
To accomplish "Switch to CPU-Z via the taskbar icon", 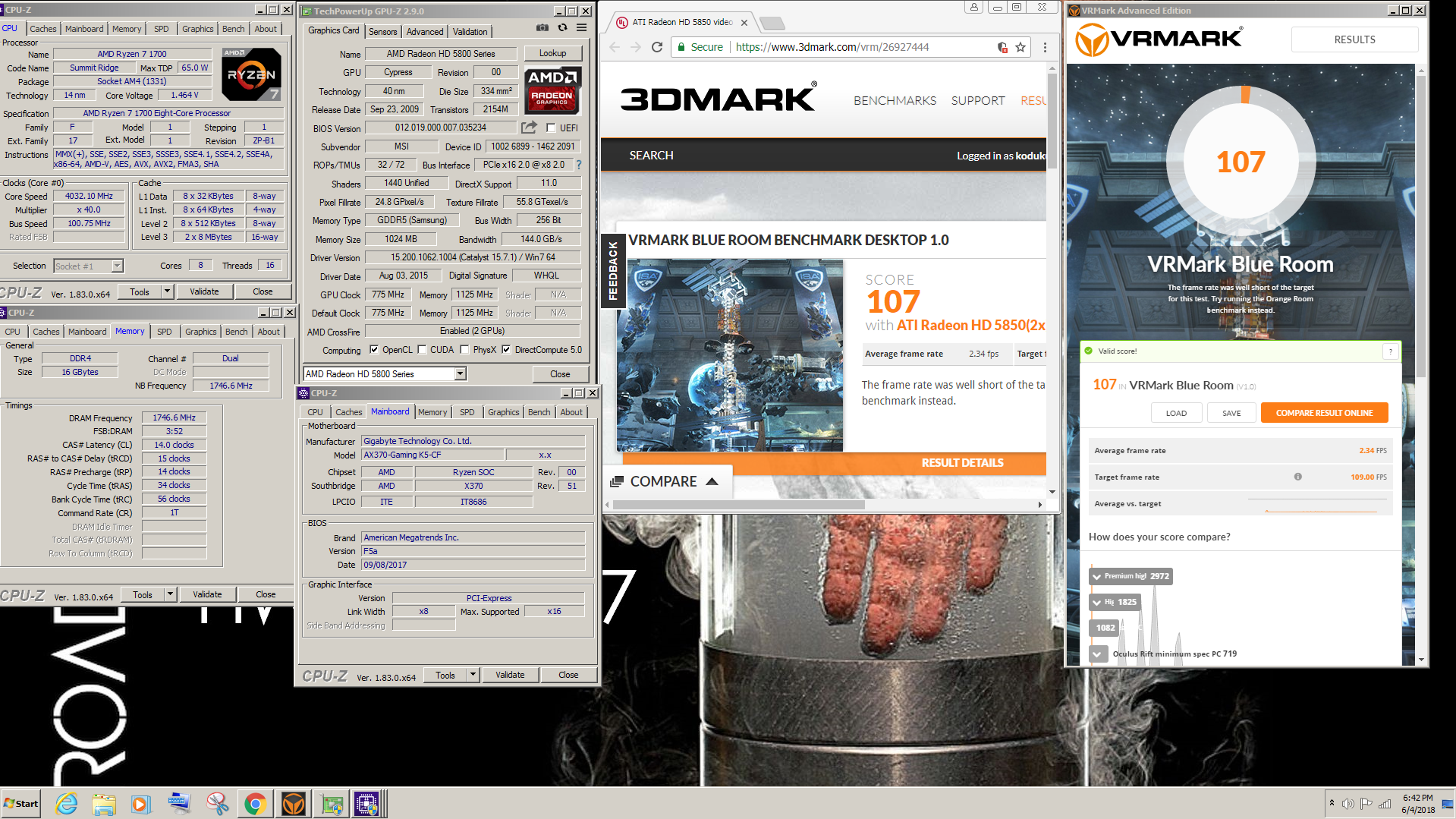I will click(367, 803).
